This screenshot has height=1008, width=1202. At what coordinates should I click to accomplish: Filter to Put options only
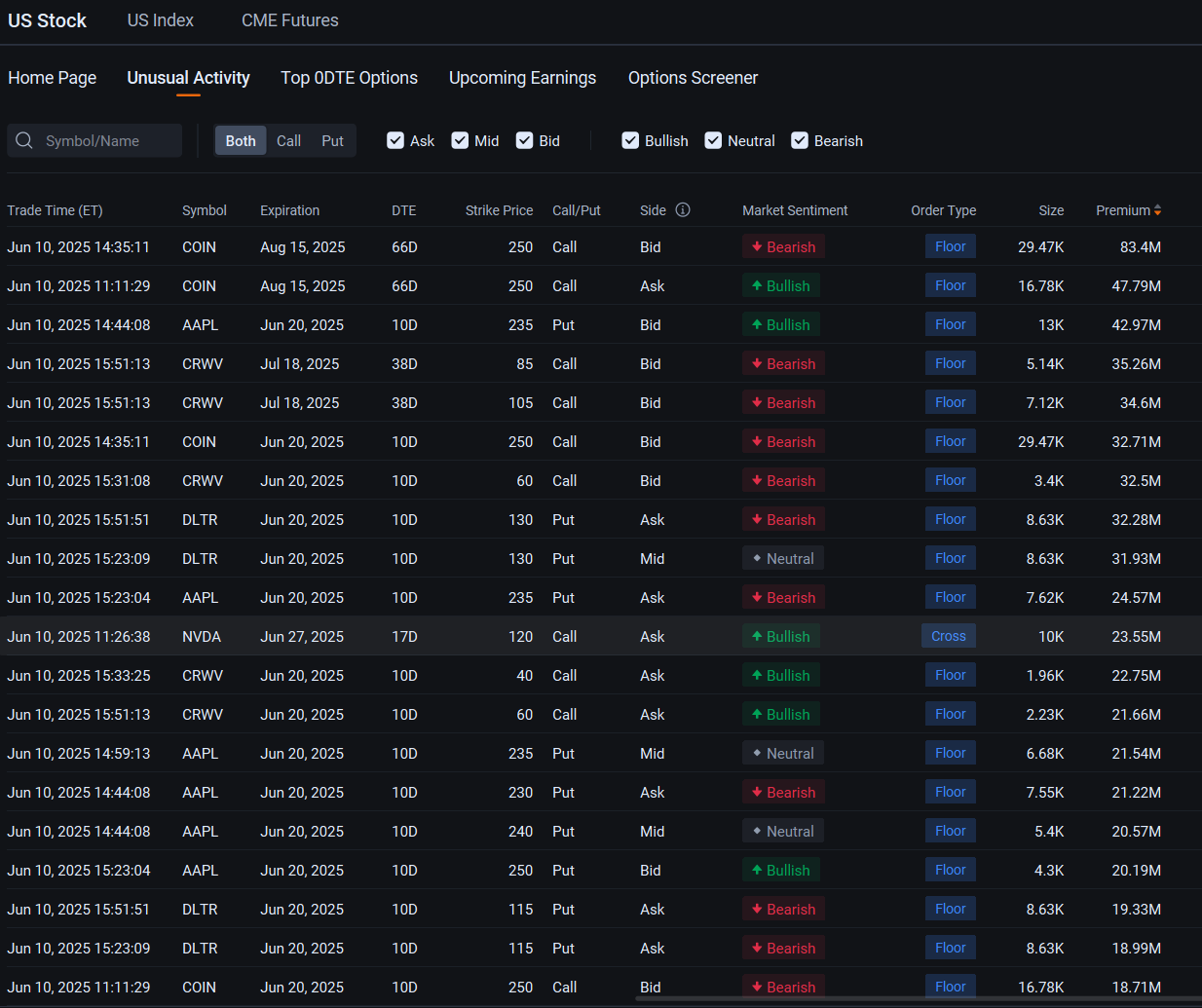point(332,140)
